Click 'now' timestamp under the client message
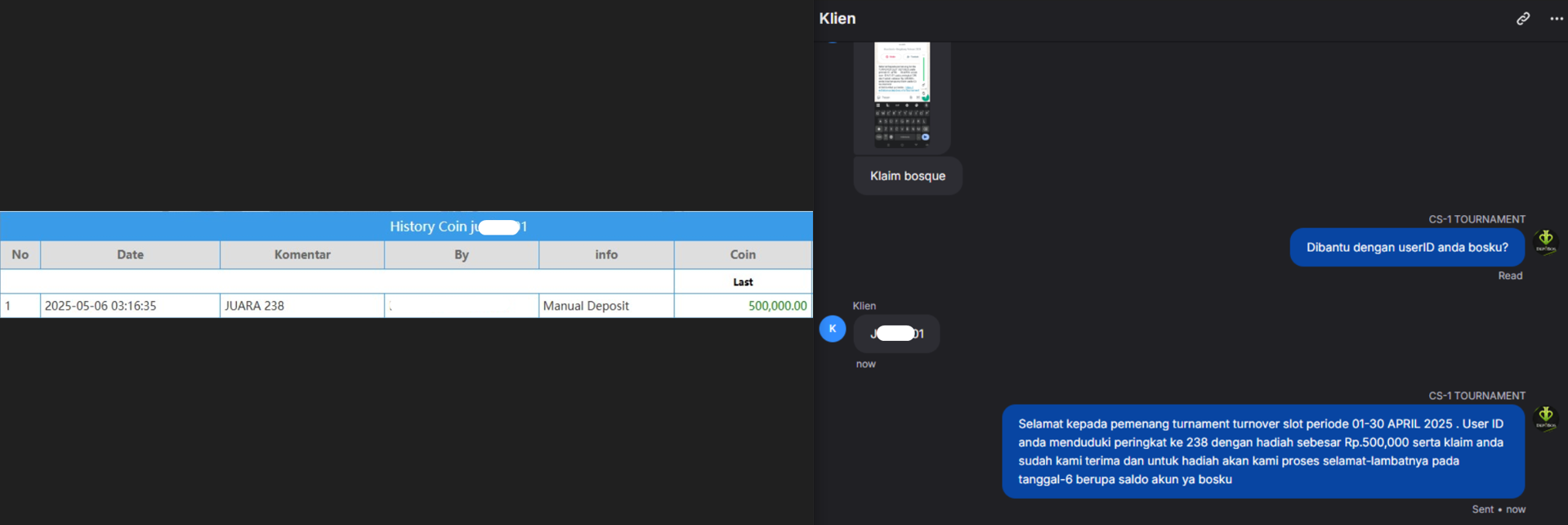Screen dimensions: 1568x525 [x=865, y=364]
